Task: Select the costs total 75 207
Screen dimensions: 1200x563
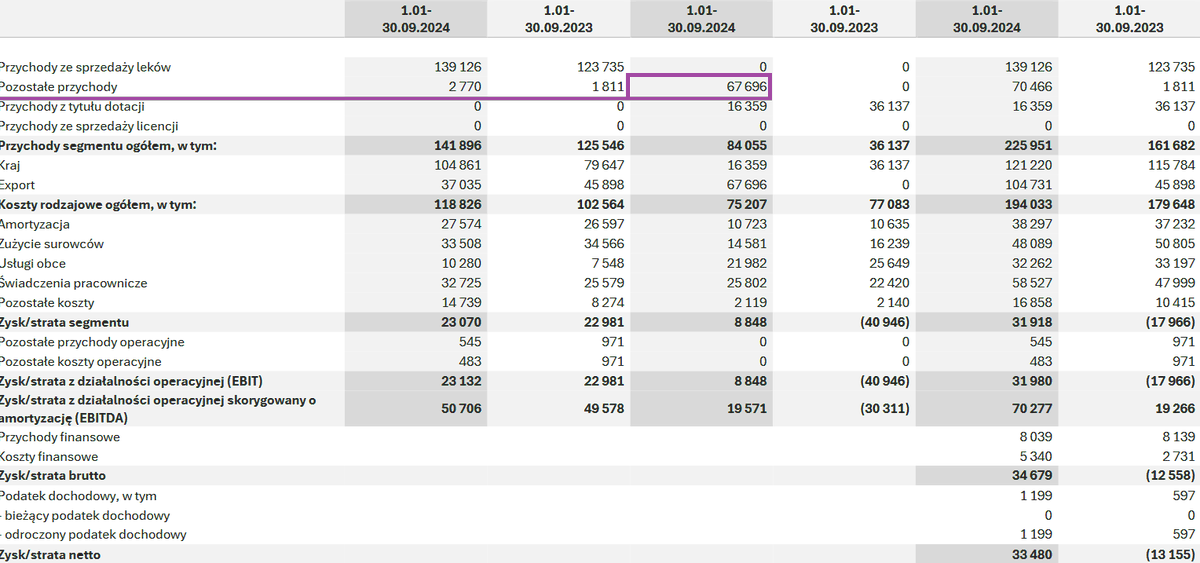Action: [x=747, y=205]
